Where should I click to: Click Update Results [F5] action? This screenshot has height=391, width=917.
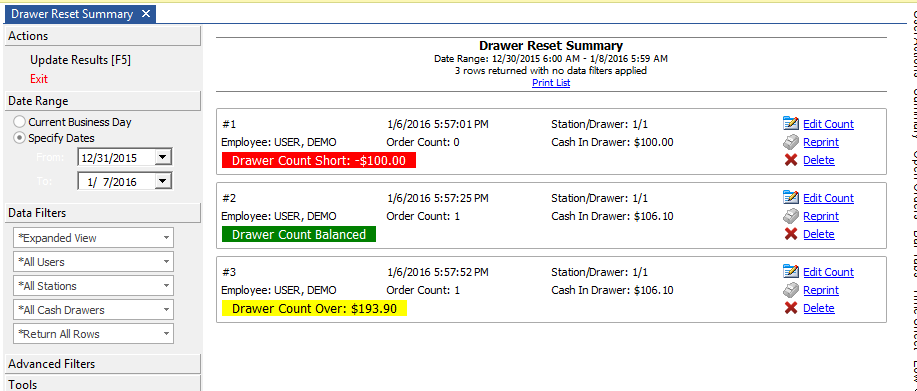pos(80,60)
